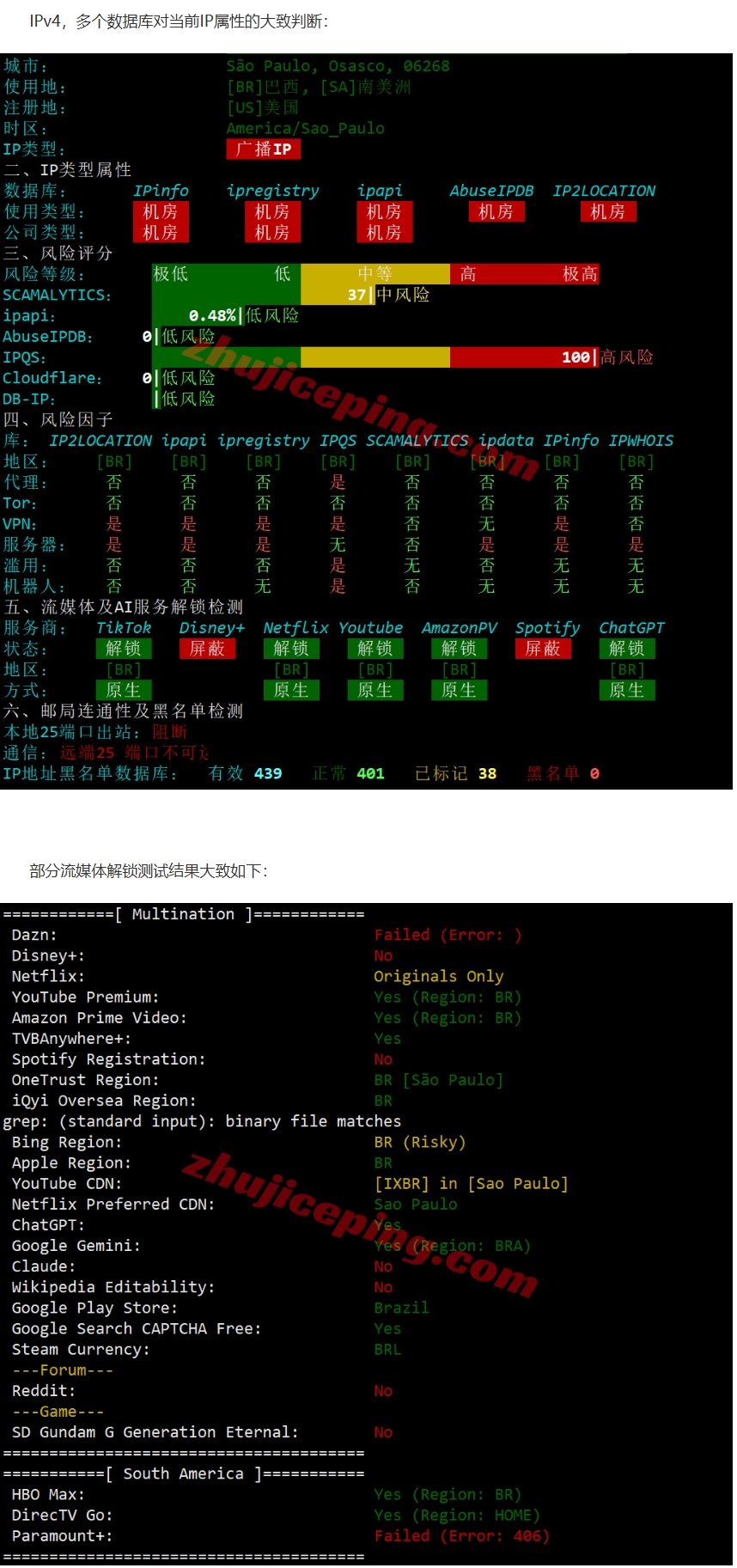
Task: Click the 原生 badge under AmazonPV
Action: 459,690
